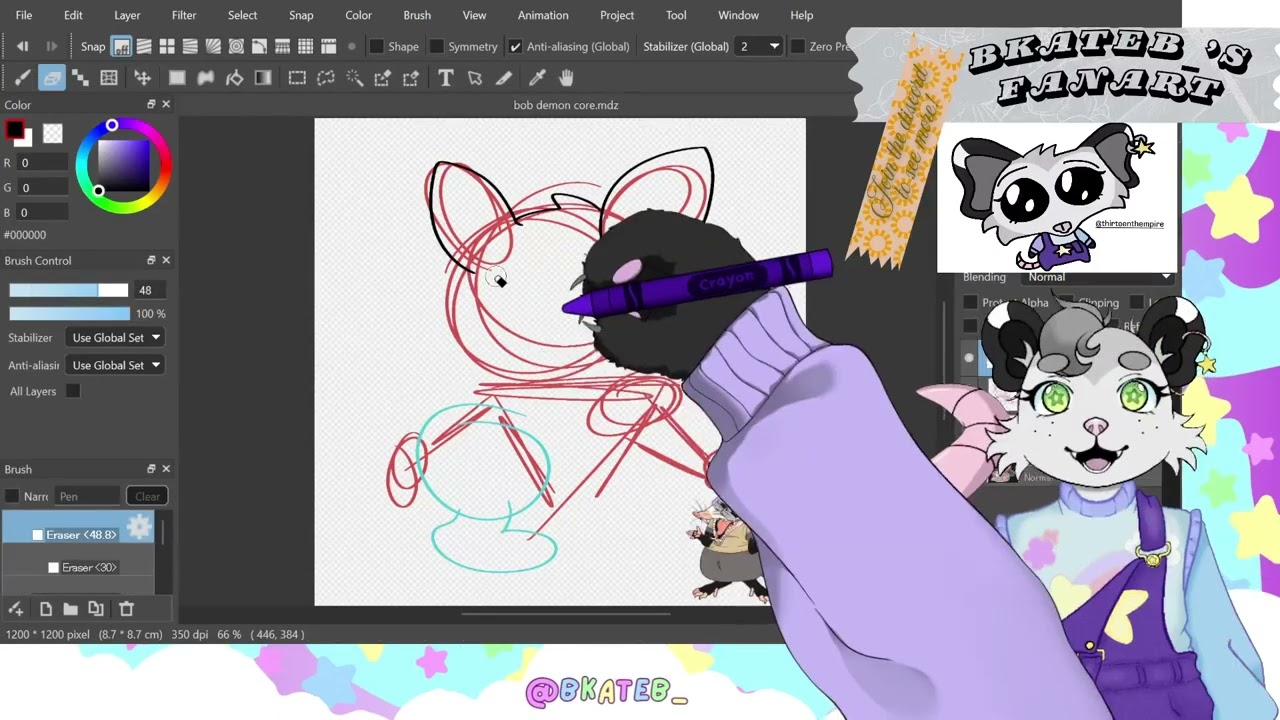Adjust the brush size slider
This screenshot has height=720, width=1280.
tap(69, 290)
